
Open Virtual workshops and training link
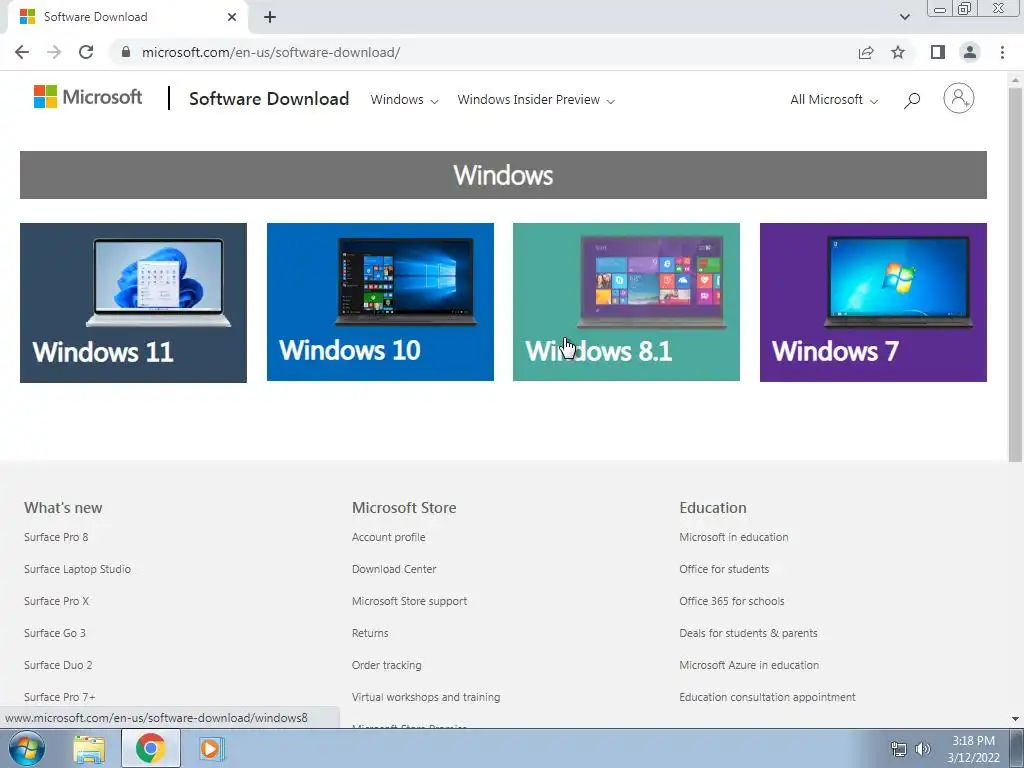click(x=426, y=697)
